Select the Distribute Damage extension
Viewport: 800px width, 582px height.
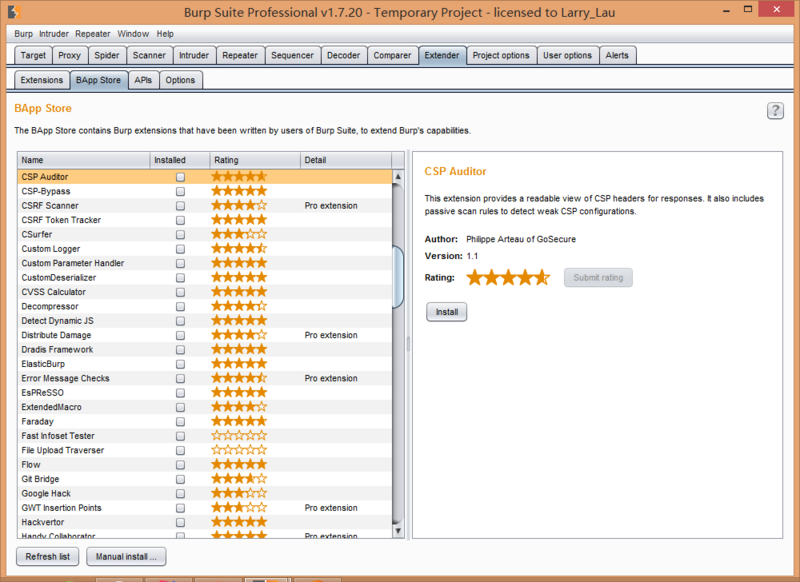pos(205,335)
